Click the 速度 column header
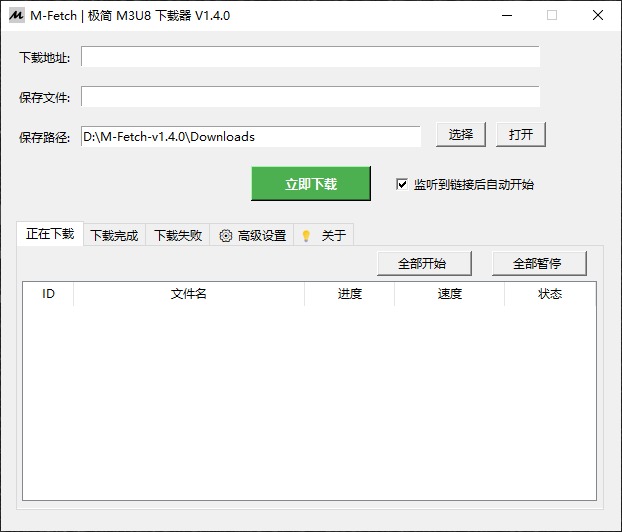This screenshot has height=532, width=622. pos(449,294)
